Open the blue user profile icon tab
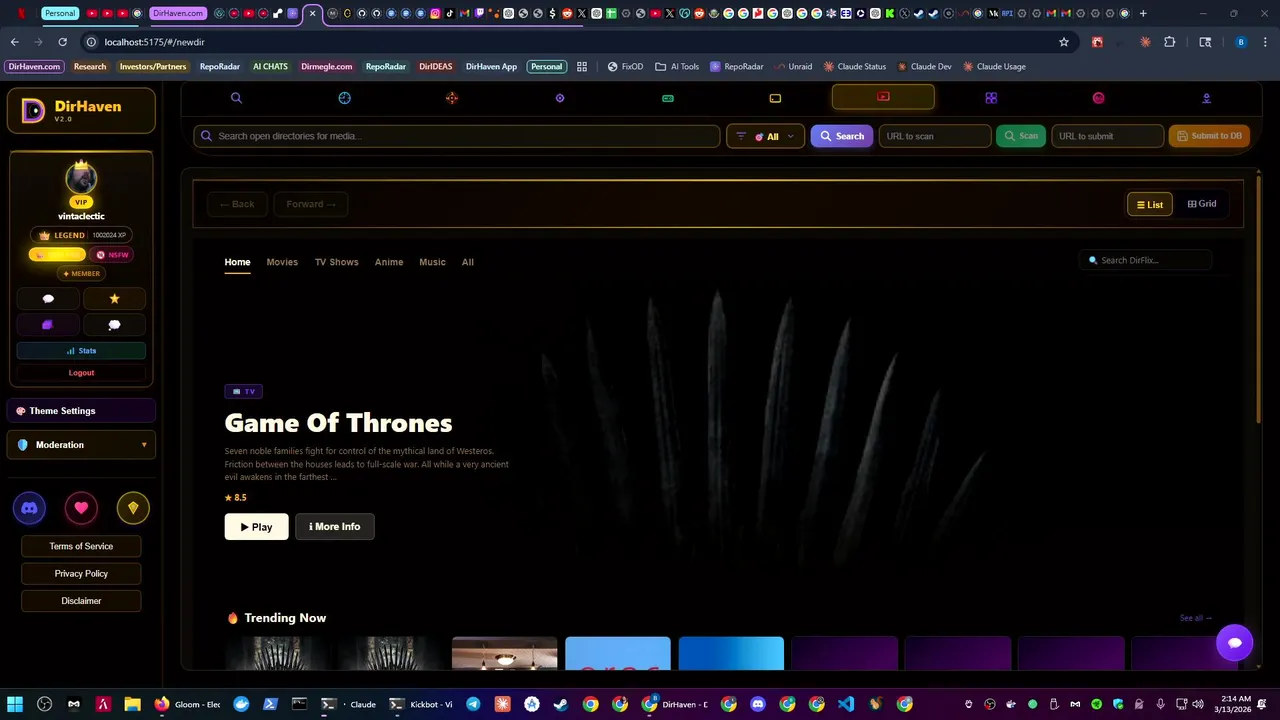 [x=1206, y=98]
